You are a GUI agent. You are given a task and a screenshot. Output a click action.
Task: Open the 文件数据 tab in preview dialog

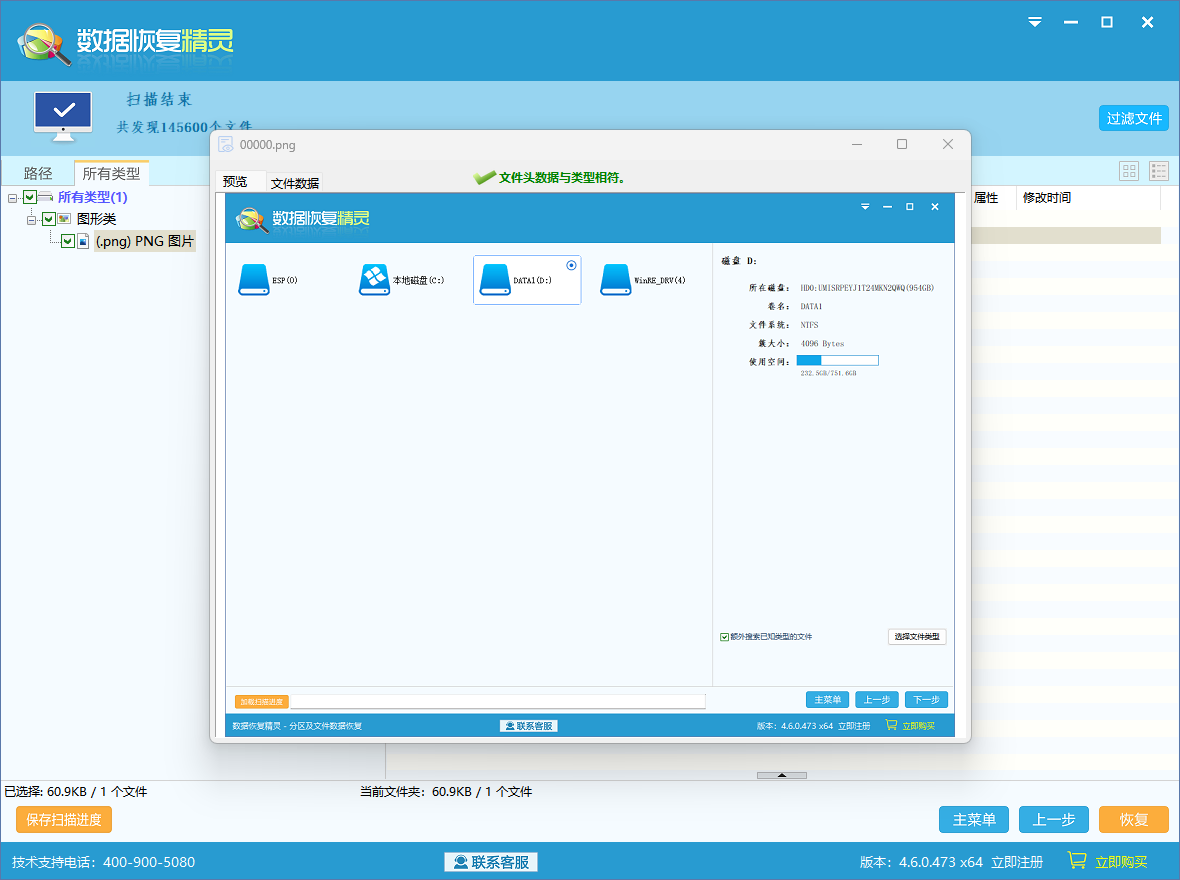pos(295,183)
